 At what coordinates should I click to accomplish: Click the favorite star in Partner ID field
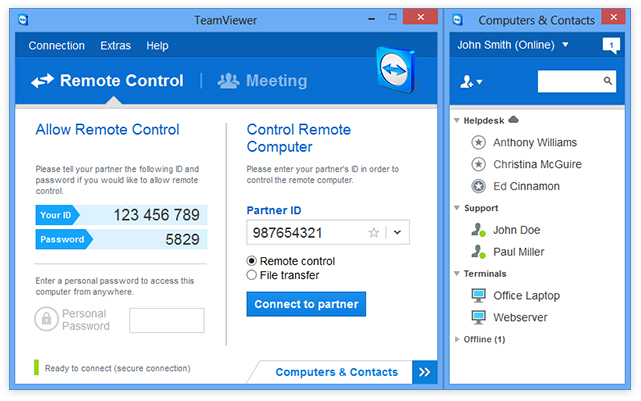pyautogui.click(x=374, y=232)
